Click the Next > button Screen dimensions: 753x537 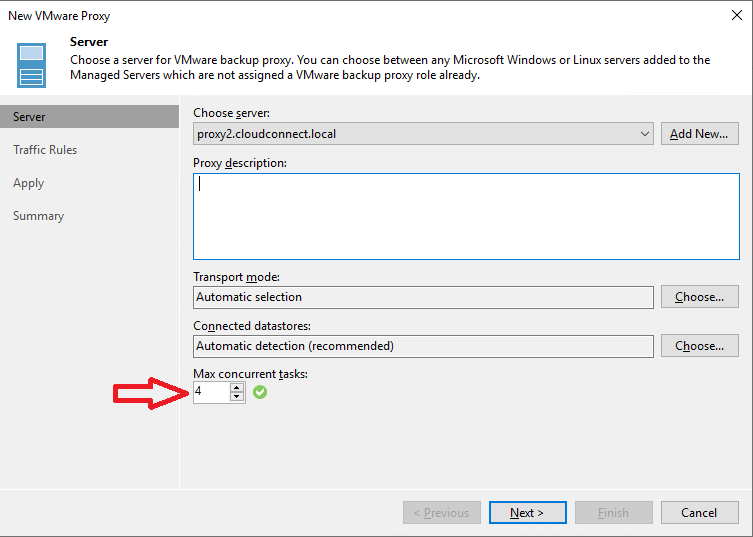(x=527, y=513)
